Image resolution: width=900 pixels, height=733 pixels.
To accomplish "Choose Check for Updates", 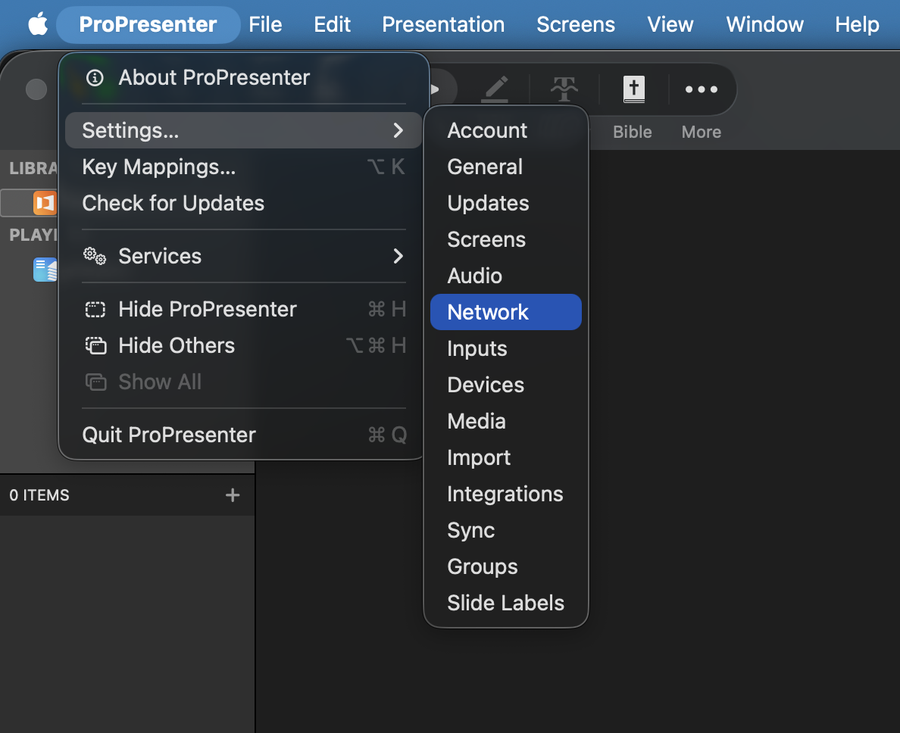I will coord(244,203).
